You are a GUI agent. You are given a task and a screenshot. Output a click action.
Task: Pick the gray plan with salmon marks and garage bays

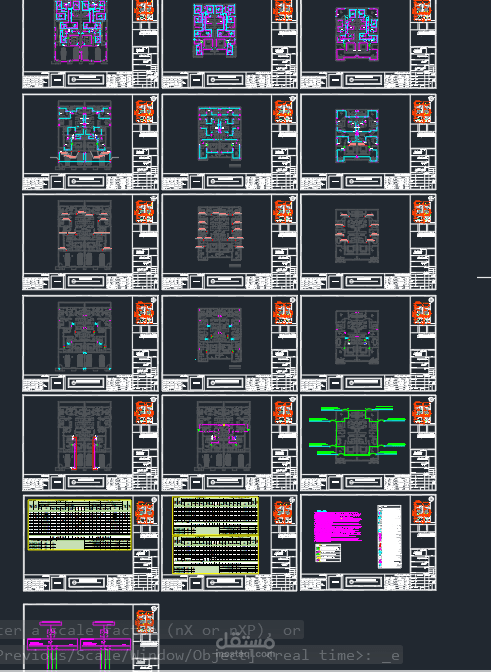click(x=84, y=234)
